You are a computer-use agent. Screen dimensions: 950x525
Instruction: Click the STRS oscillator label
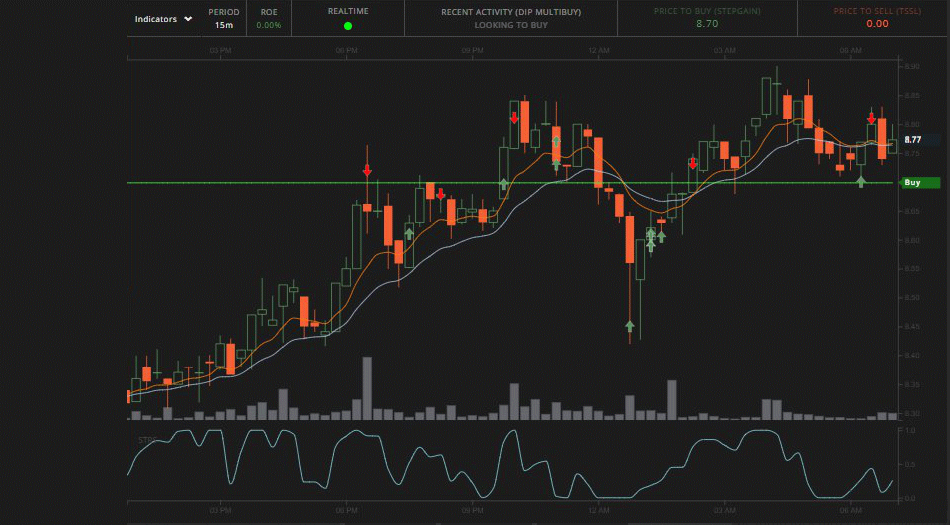(x=147, y=440)
